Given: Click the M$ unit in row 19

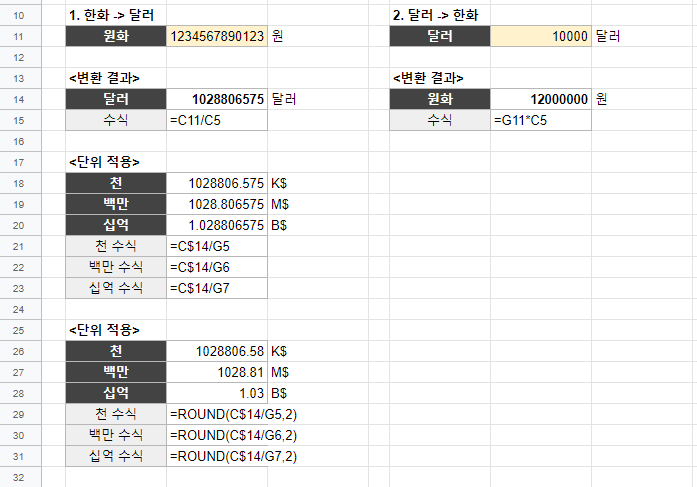Looking at the screenshot, I should click(280, 204).
